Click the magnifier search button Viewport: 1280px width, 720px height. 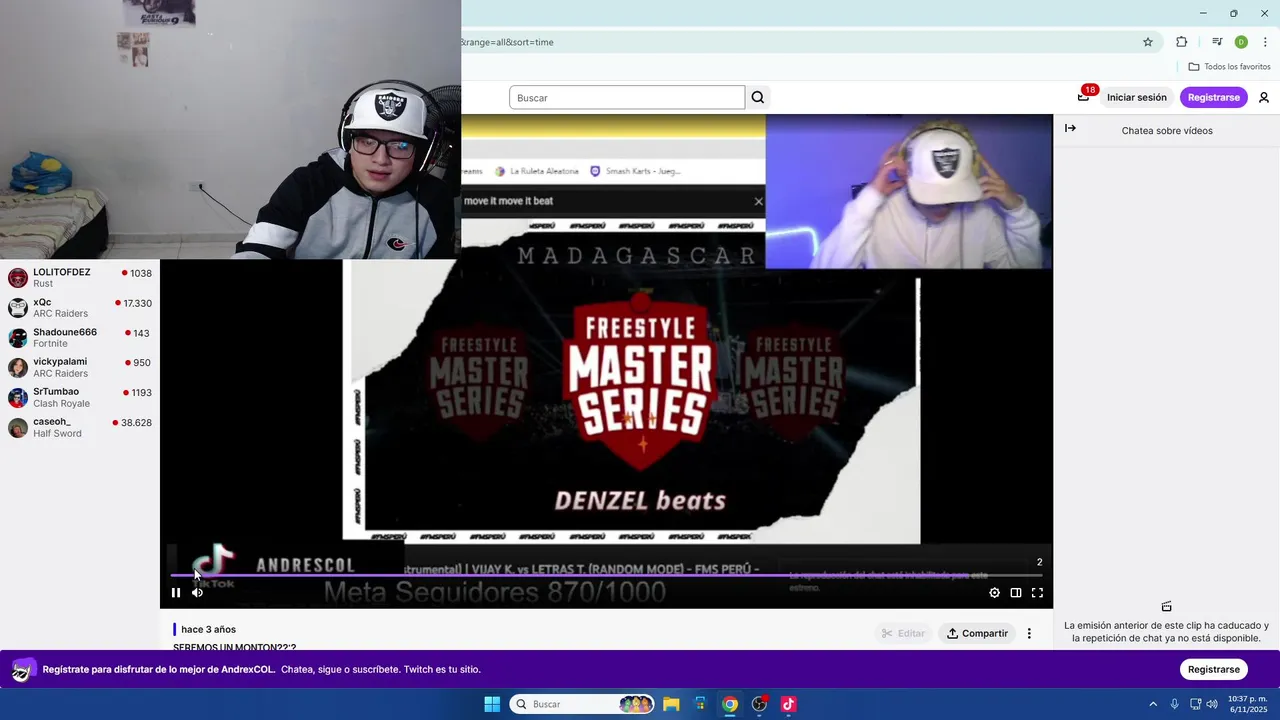(x=758, y=97)
